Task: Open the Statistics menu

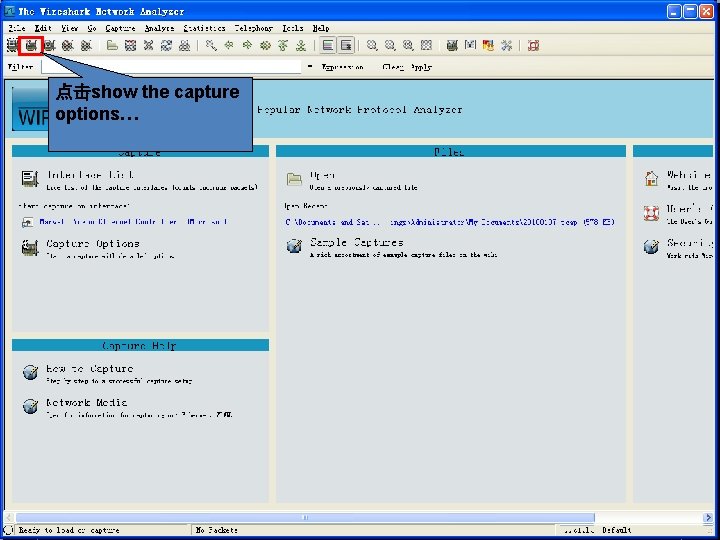Action: pyautogui.click(x=204, y=28)
